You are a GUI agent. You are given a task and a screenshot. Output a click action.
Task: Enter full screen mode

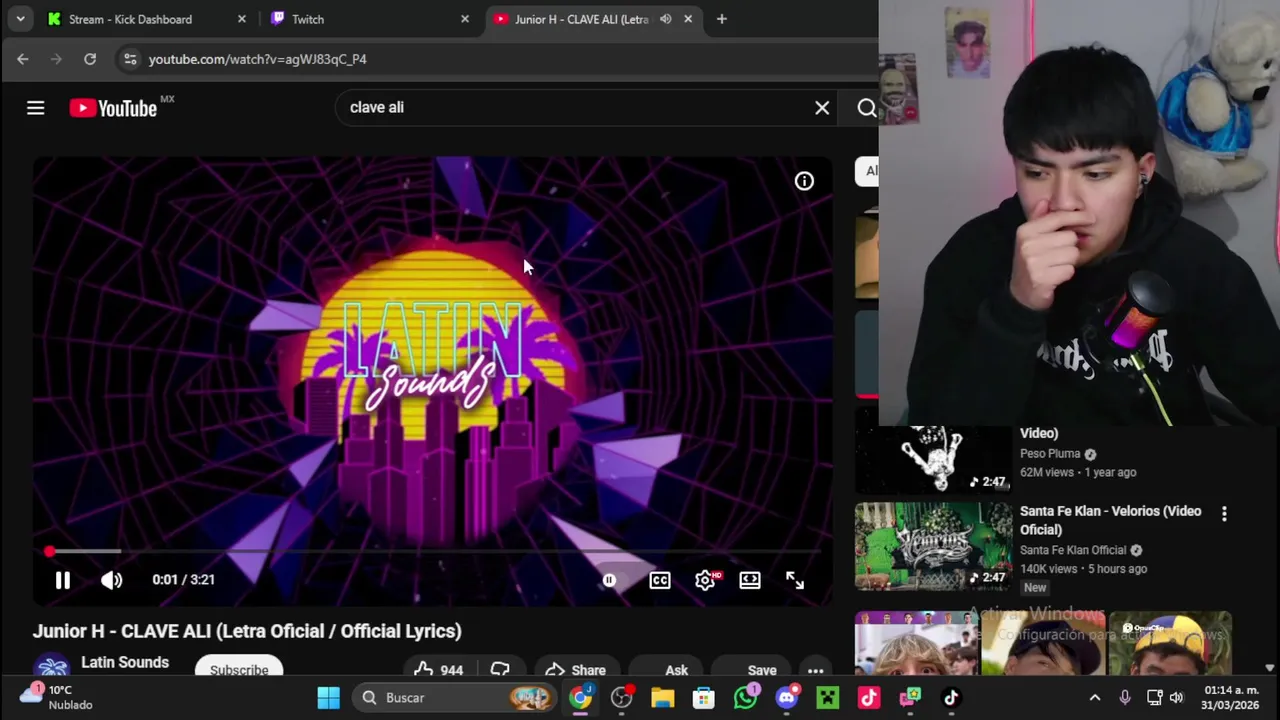(x=795, y=580)
